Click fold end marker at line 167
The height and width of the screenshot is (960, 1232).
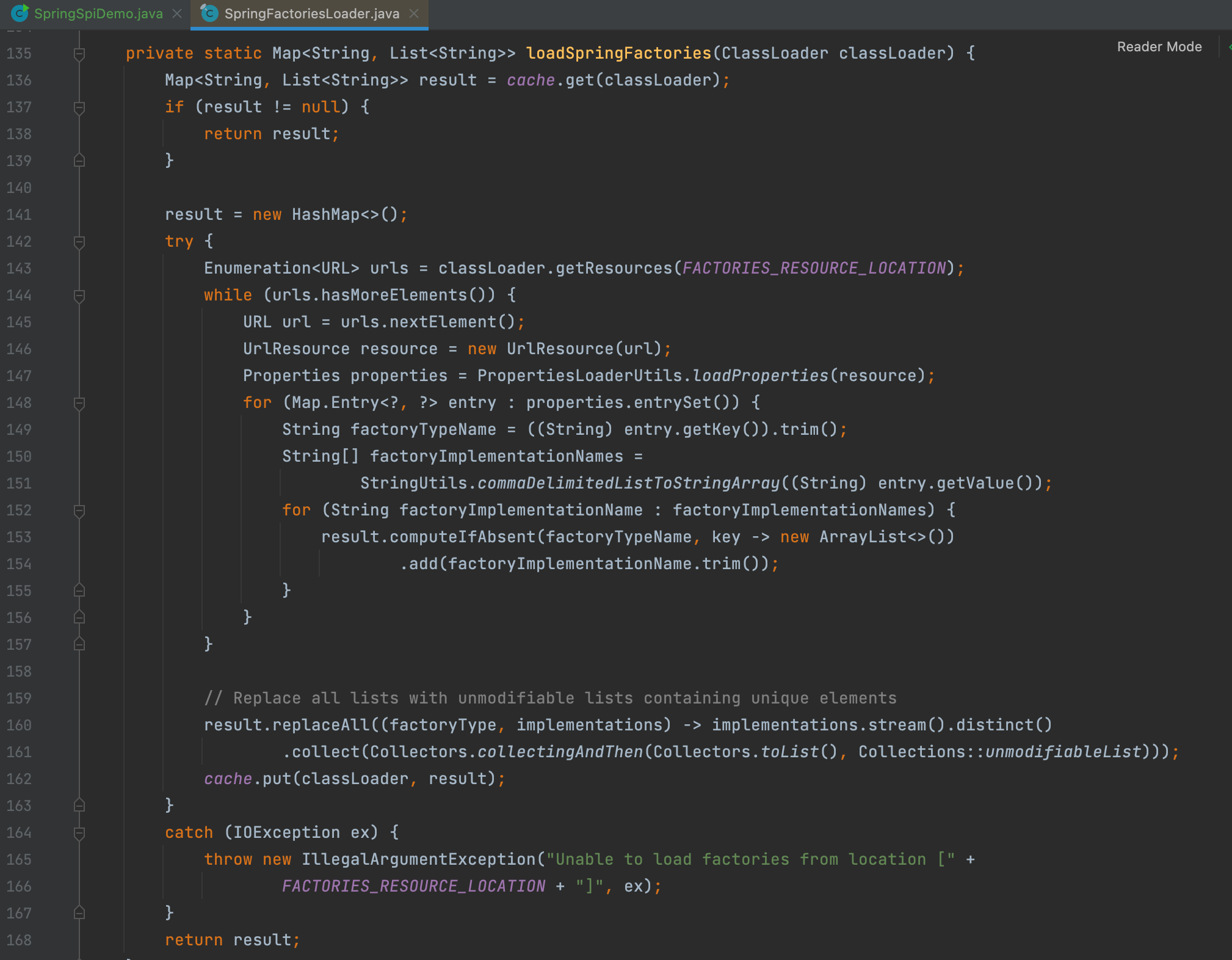(x=79, y=913)
